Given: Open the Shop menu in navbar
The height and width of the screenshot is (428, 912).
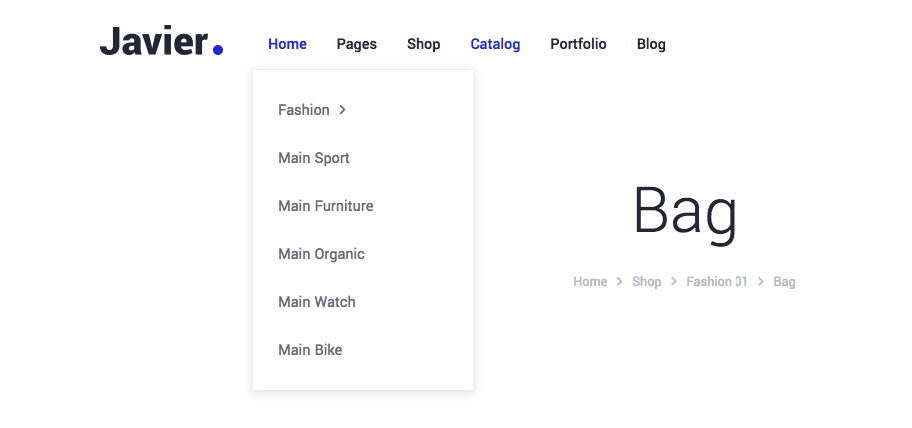Looking at the screenshot, I should (x=423, y=44).
